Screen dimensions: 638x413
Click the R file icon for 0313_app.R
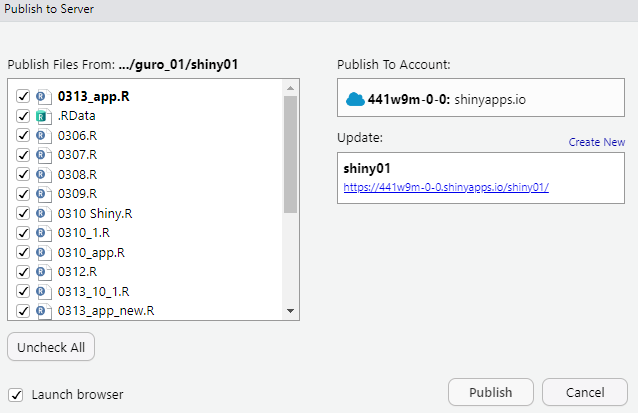pos(44,97)
